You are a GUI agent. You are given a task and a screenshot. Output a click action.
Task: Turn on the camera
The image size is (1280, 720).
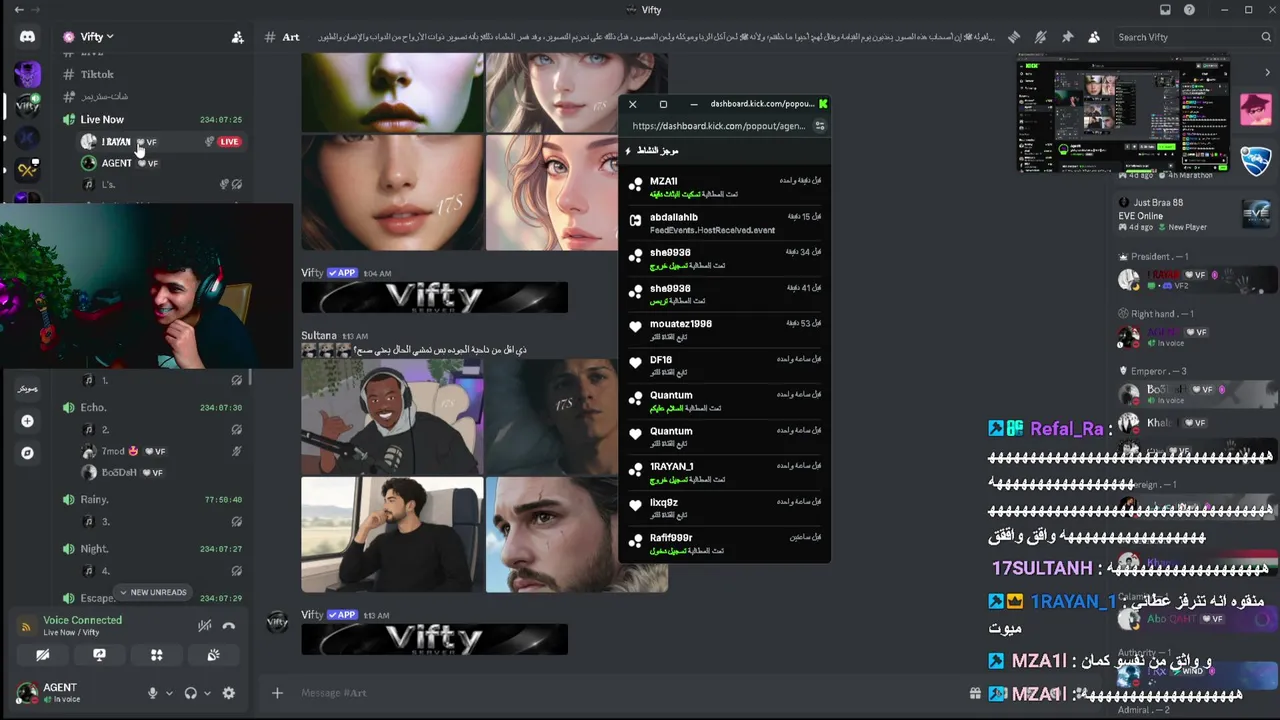pos(42,655)
